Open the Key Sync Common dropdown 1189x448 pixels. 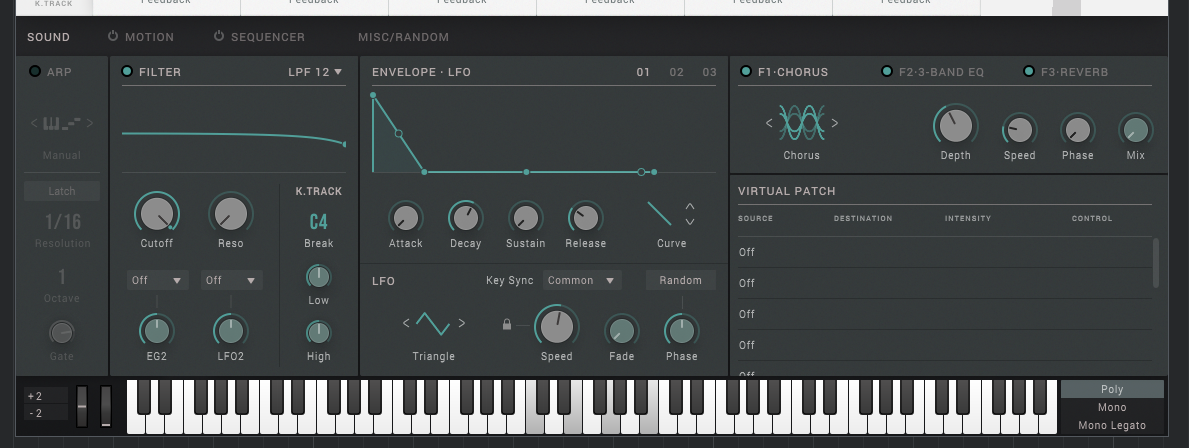coord(582,281)
